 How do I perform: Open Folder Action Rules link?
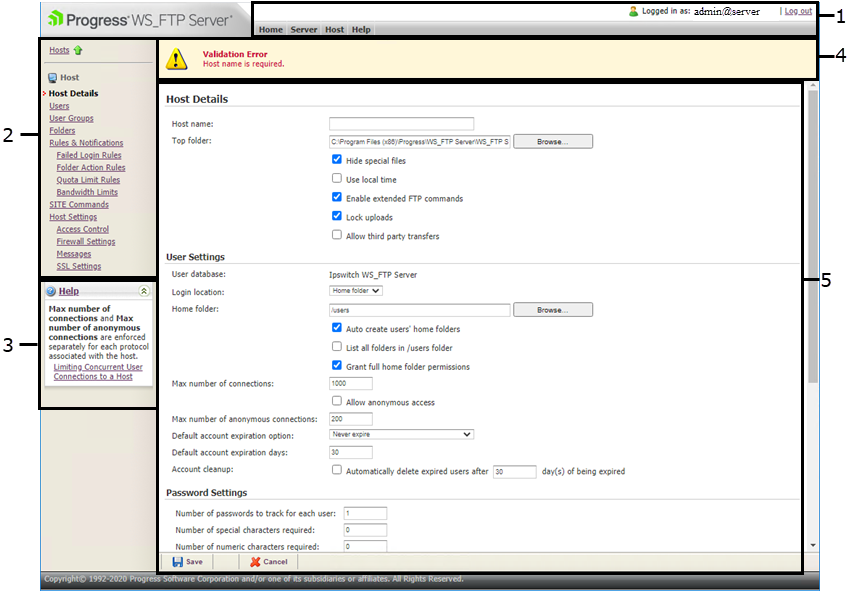pyautogui.click(x=91, y=168)
